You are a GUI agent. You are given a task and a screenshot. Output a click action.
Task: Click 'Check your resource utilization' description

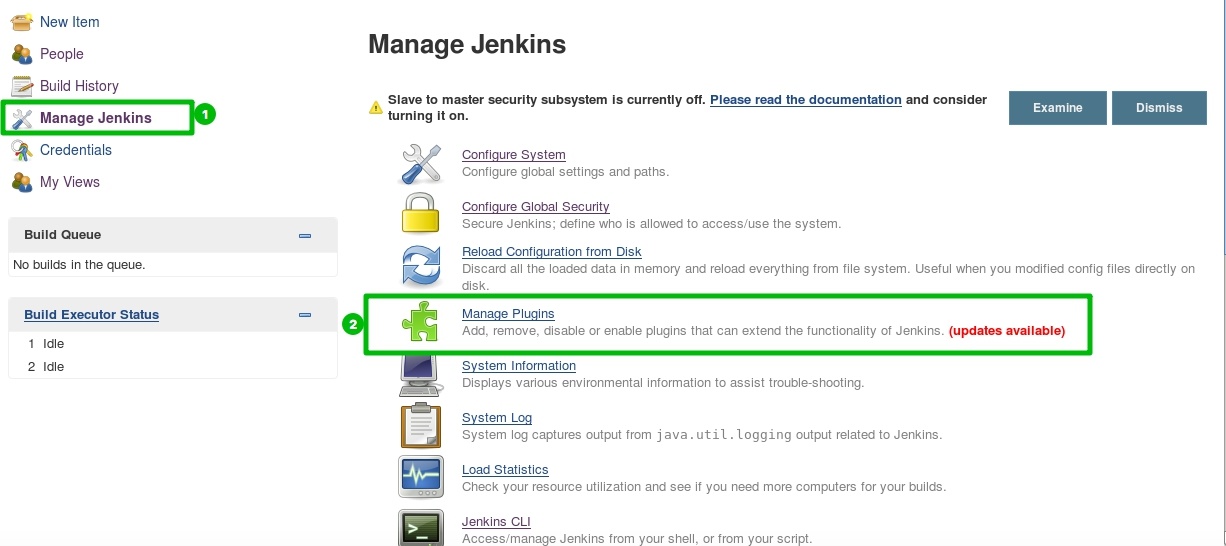[x=704, y=487]
